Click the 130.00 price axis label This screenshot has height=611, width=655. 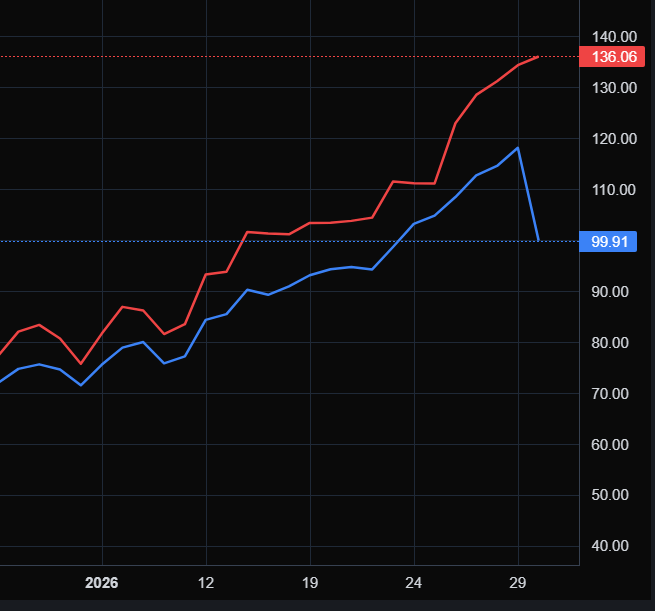(x=614, y=88)
